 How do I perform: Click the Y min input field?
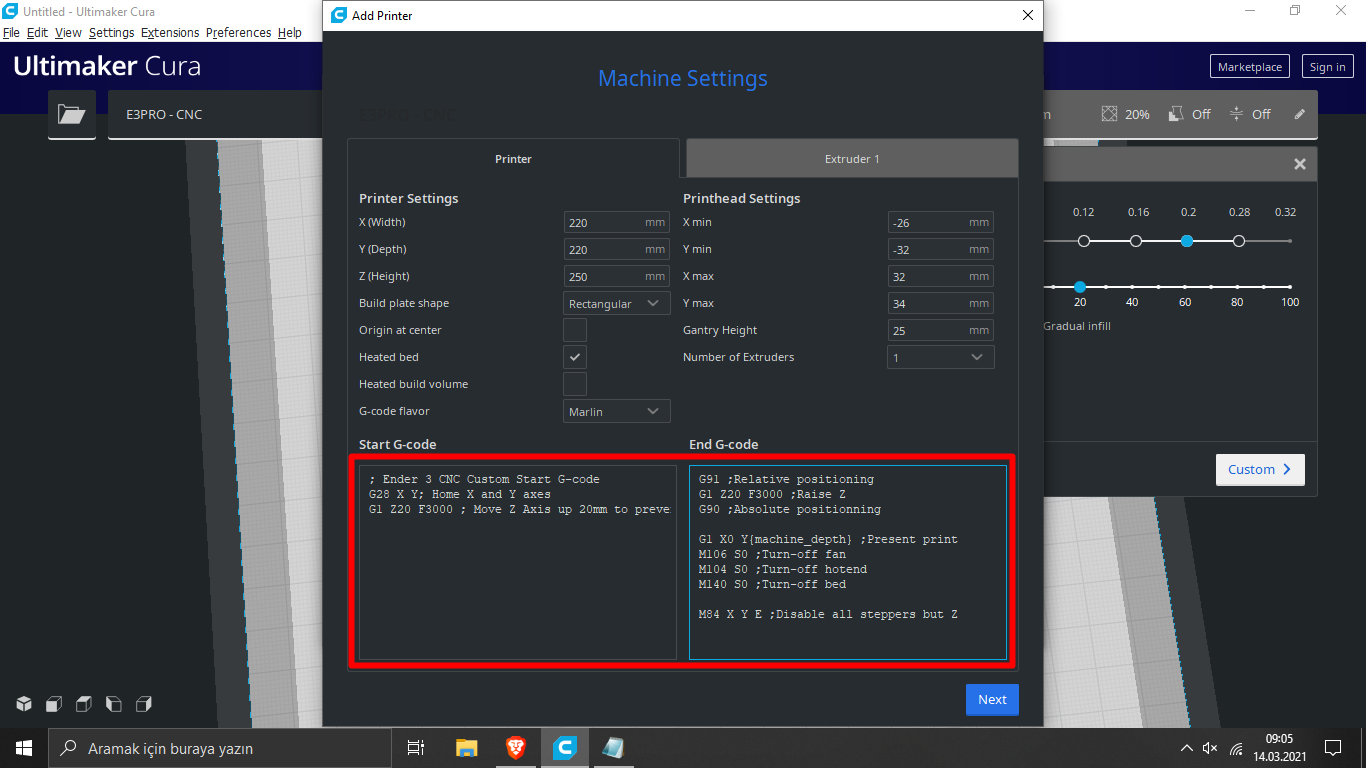(941, 249)
